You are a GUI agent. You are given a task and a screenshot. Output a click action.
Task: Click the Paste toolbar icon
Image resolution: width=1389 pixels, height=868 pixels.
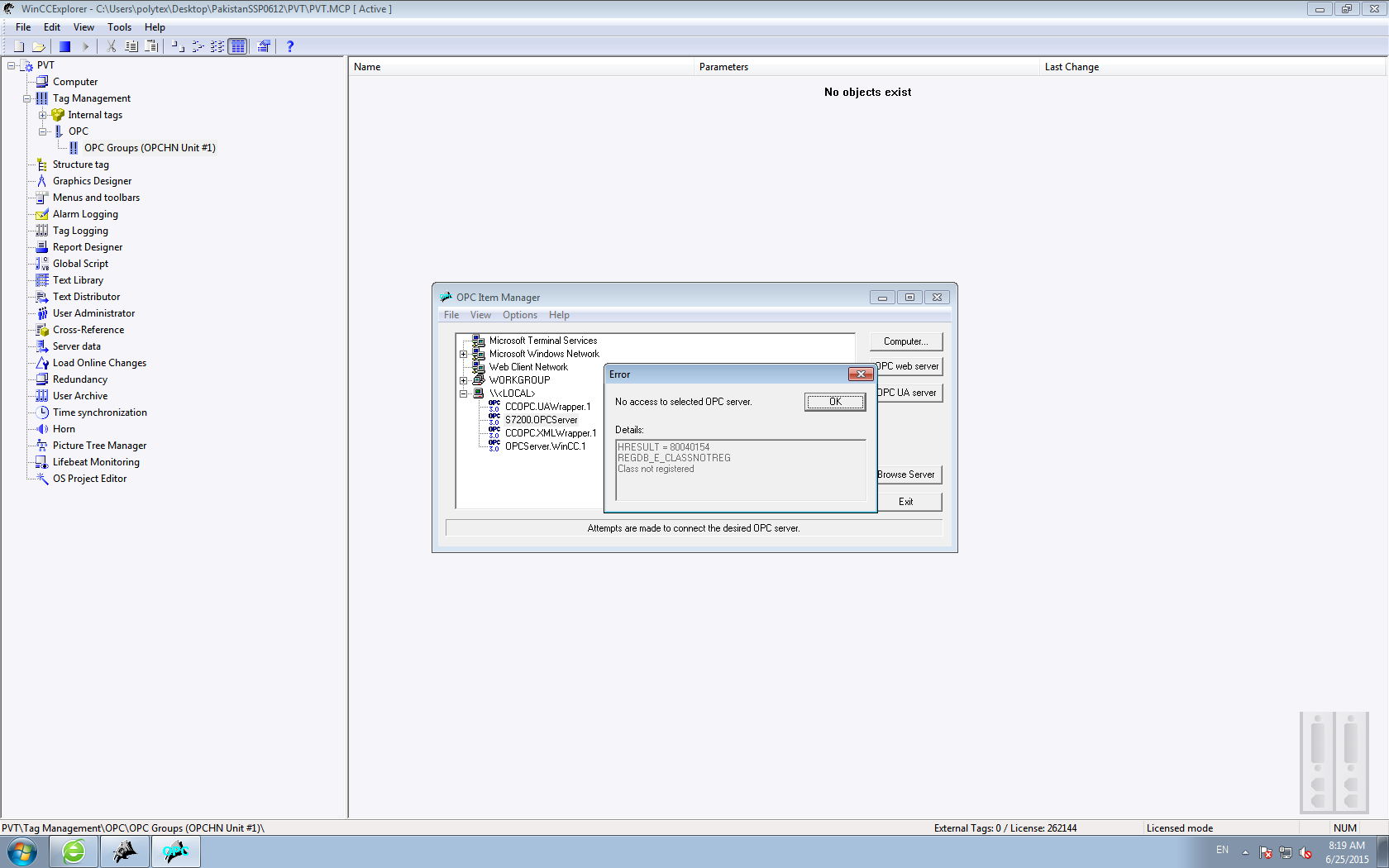pos(152,47)
